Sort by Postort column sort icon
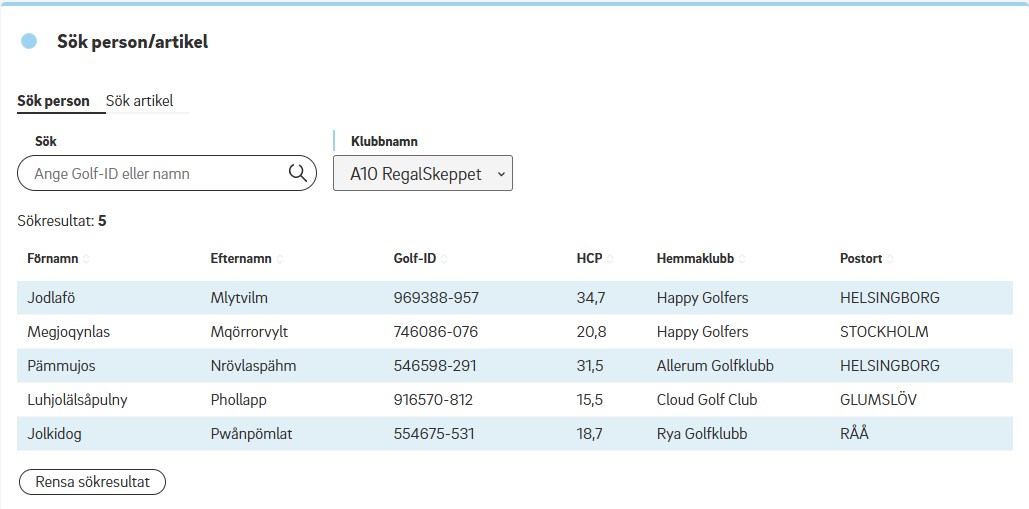 (x=890, y=259)
